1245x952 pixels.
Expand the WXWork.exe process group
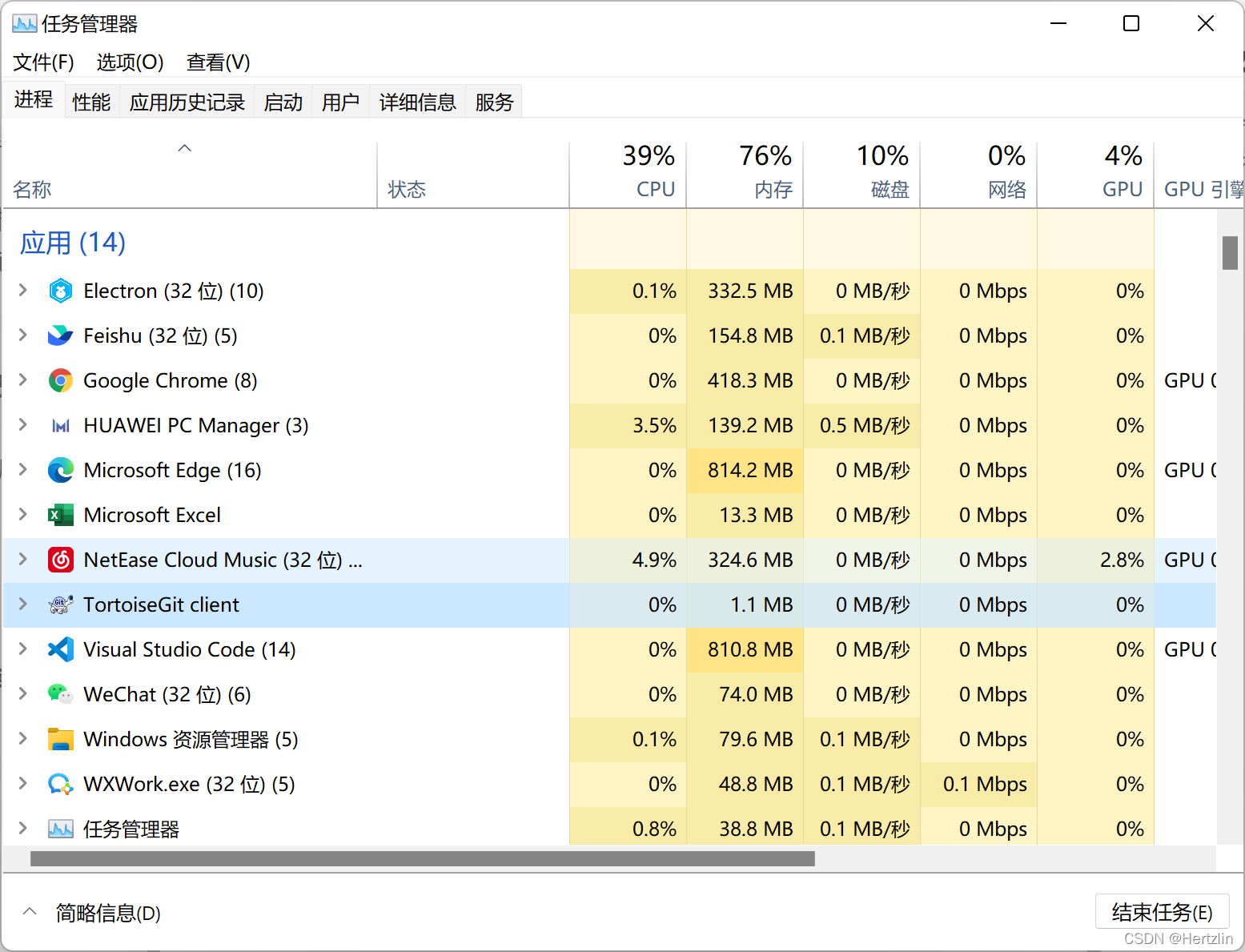[x=23, y=783]
